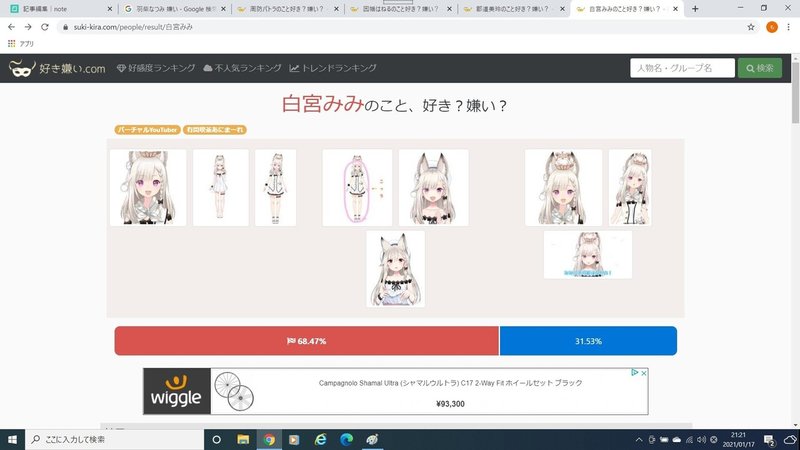
Task: Open the wiggle advertisement logo
Action: pyautogui.click(x=177, y=391)
